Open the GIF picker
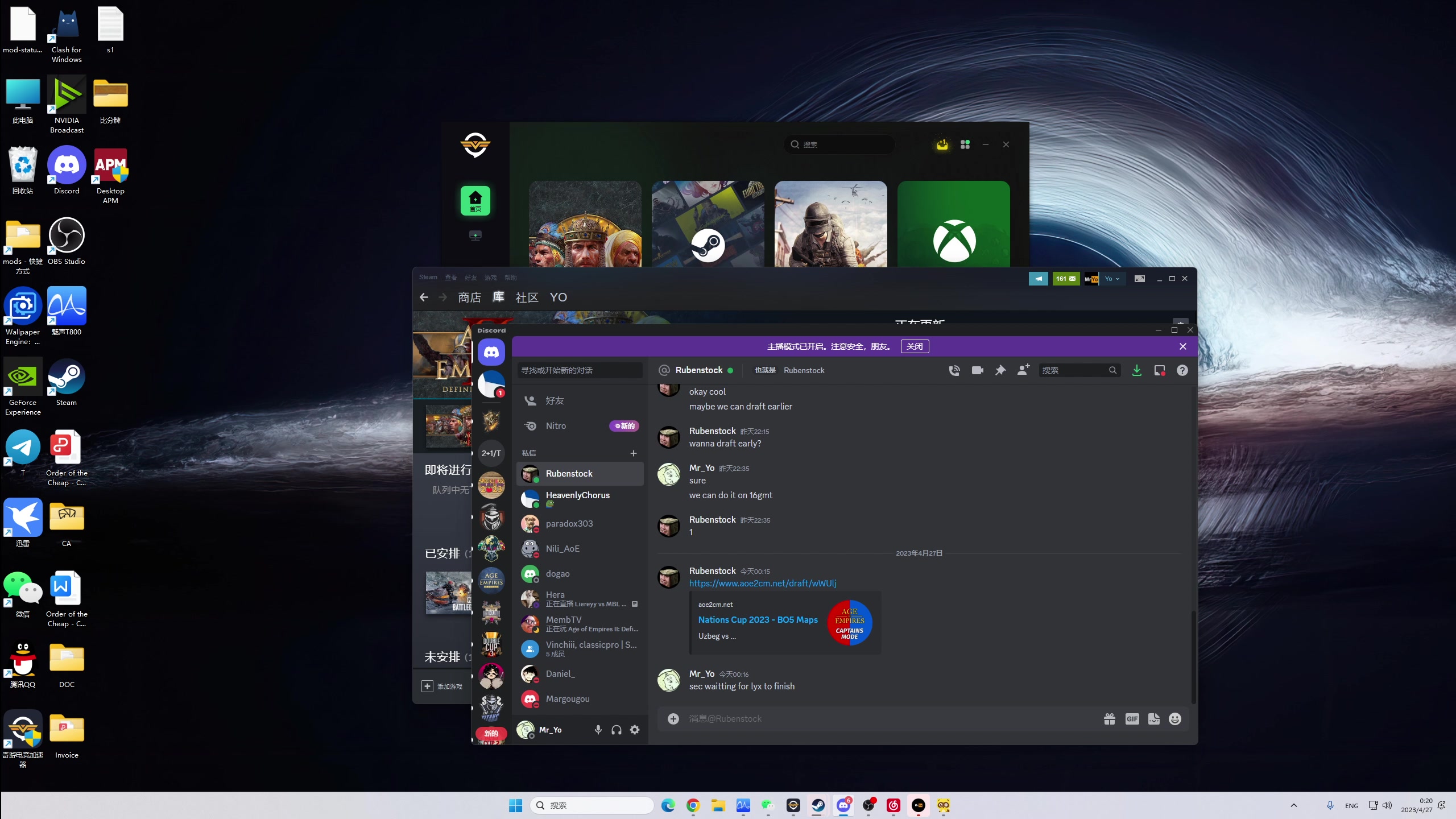The image size is (1456, 819). 1132,719
